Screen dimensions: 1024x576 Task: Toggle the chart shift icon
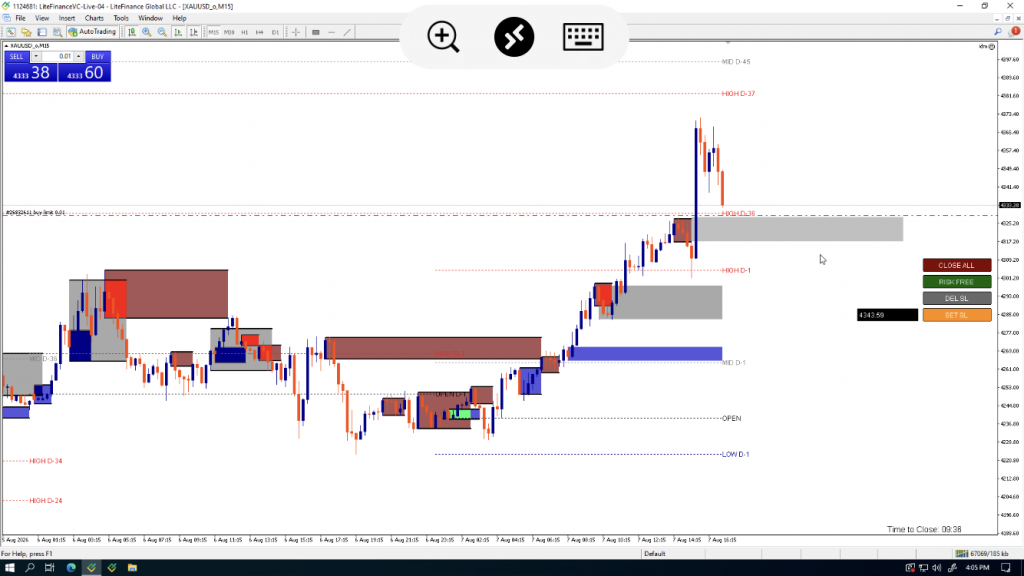193,31
